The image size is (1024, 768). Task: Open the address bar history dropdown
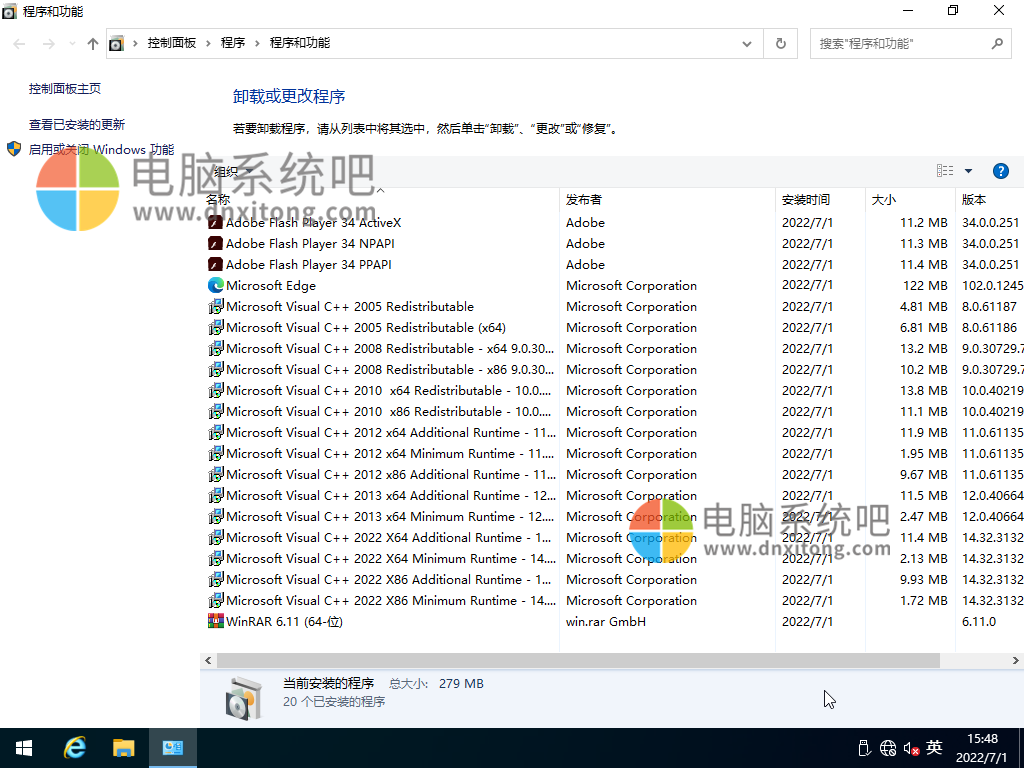(747, 44)
